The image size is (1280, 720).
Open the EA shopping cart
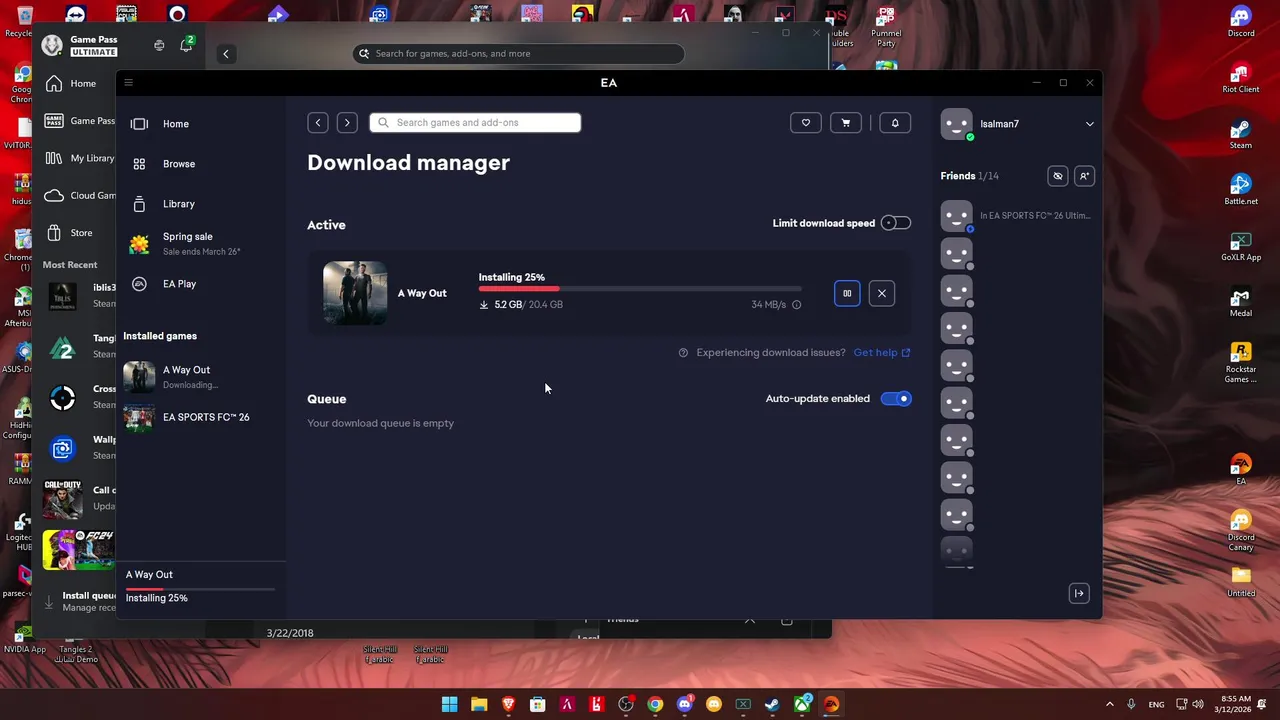846,123
